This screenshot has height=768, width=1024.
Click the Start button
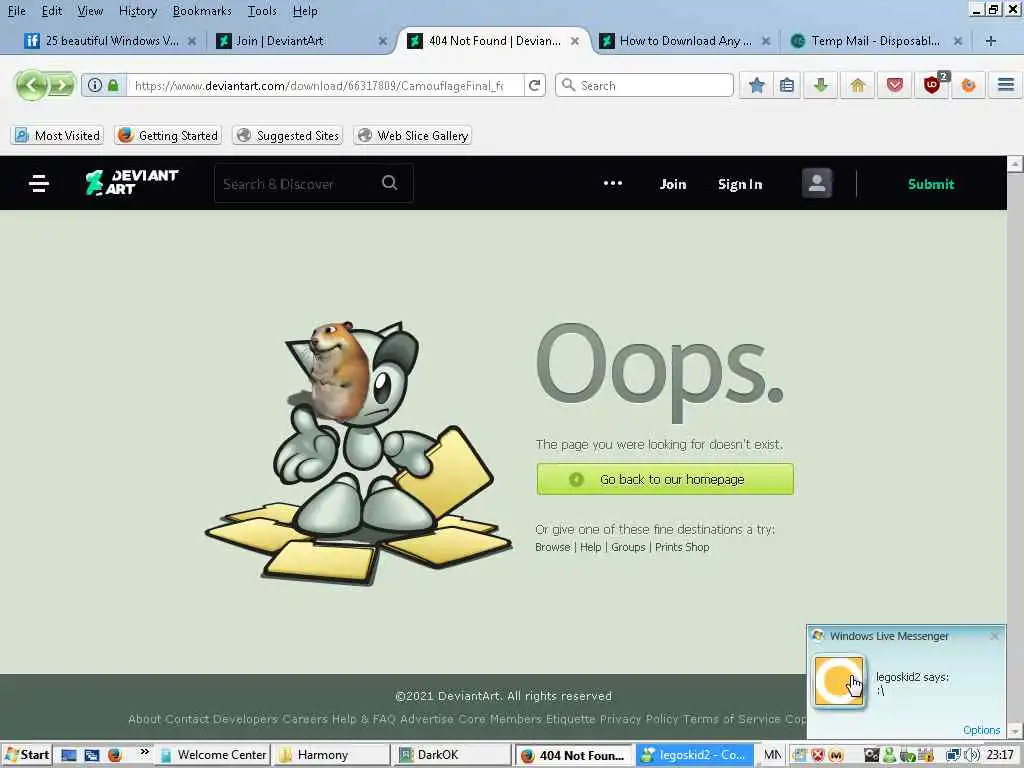(x=27, y=755)
